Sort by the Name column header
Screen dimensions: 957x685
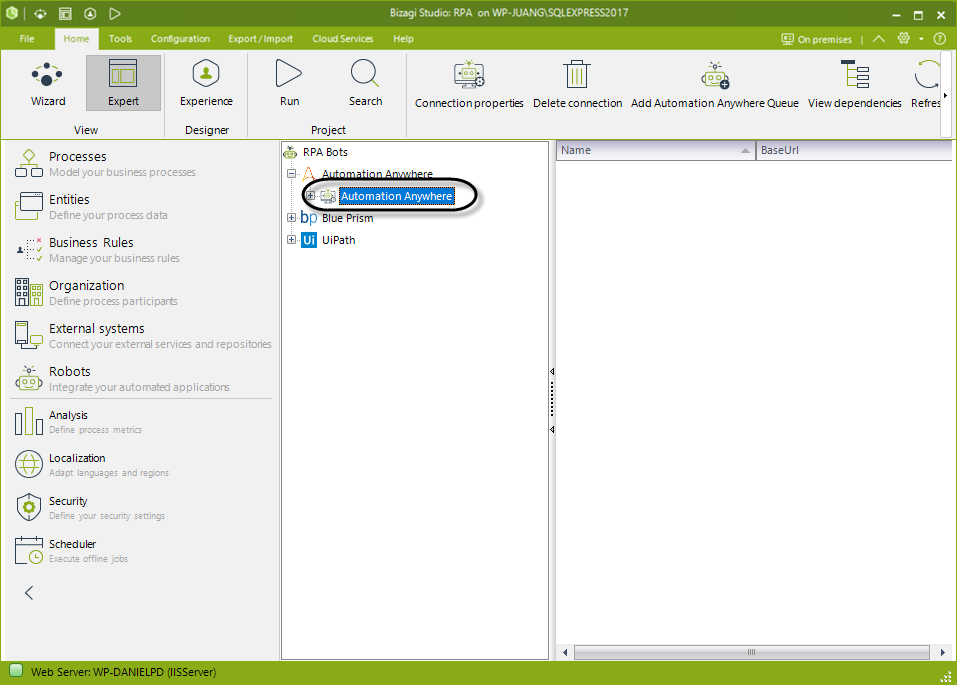[655, 150]
